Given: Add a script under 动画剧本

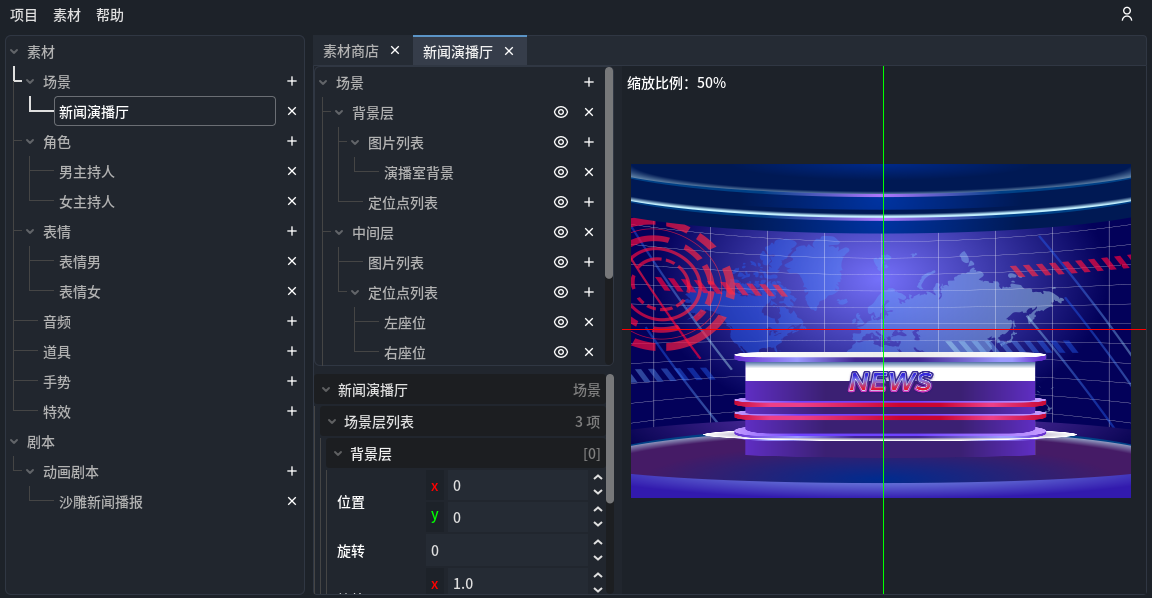Looking at the screenshot, I should (291, 471).
